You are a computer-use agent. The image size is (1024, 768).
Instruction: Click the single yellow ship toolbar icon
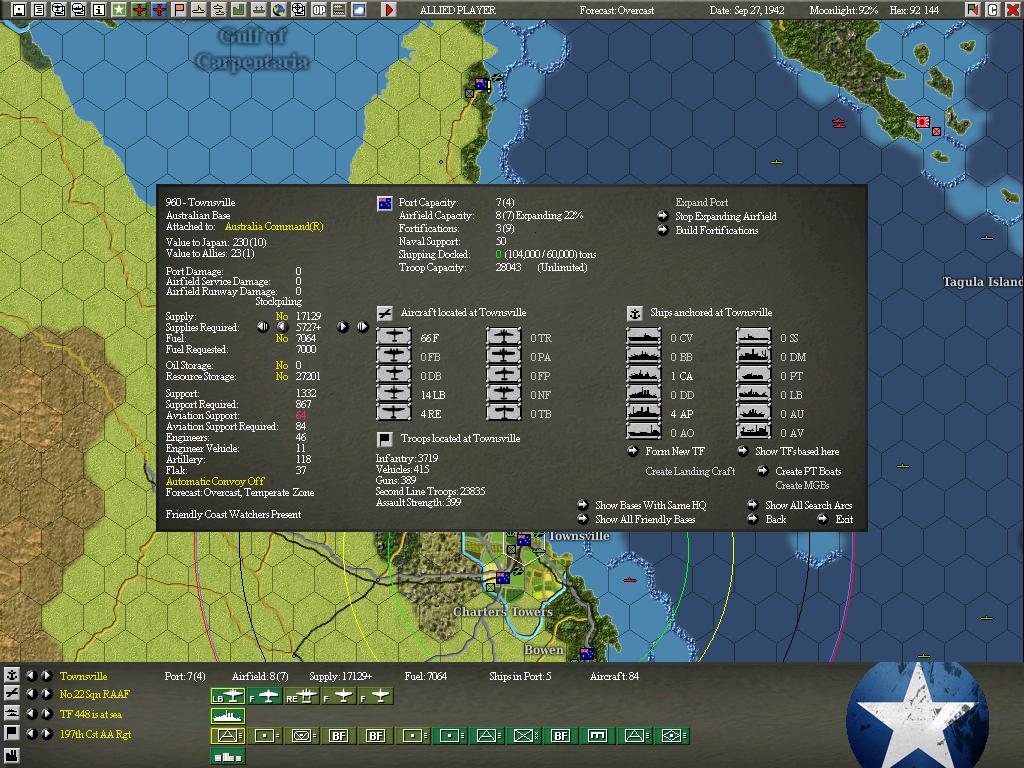[199, 10]
